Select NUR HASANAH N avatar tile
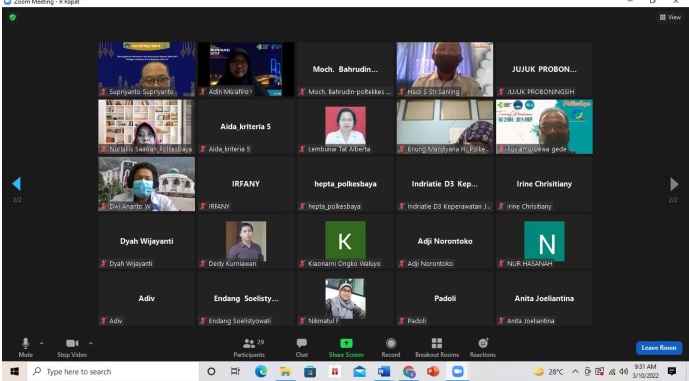 click(x=544, y=241)
